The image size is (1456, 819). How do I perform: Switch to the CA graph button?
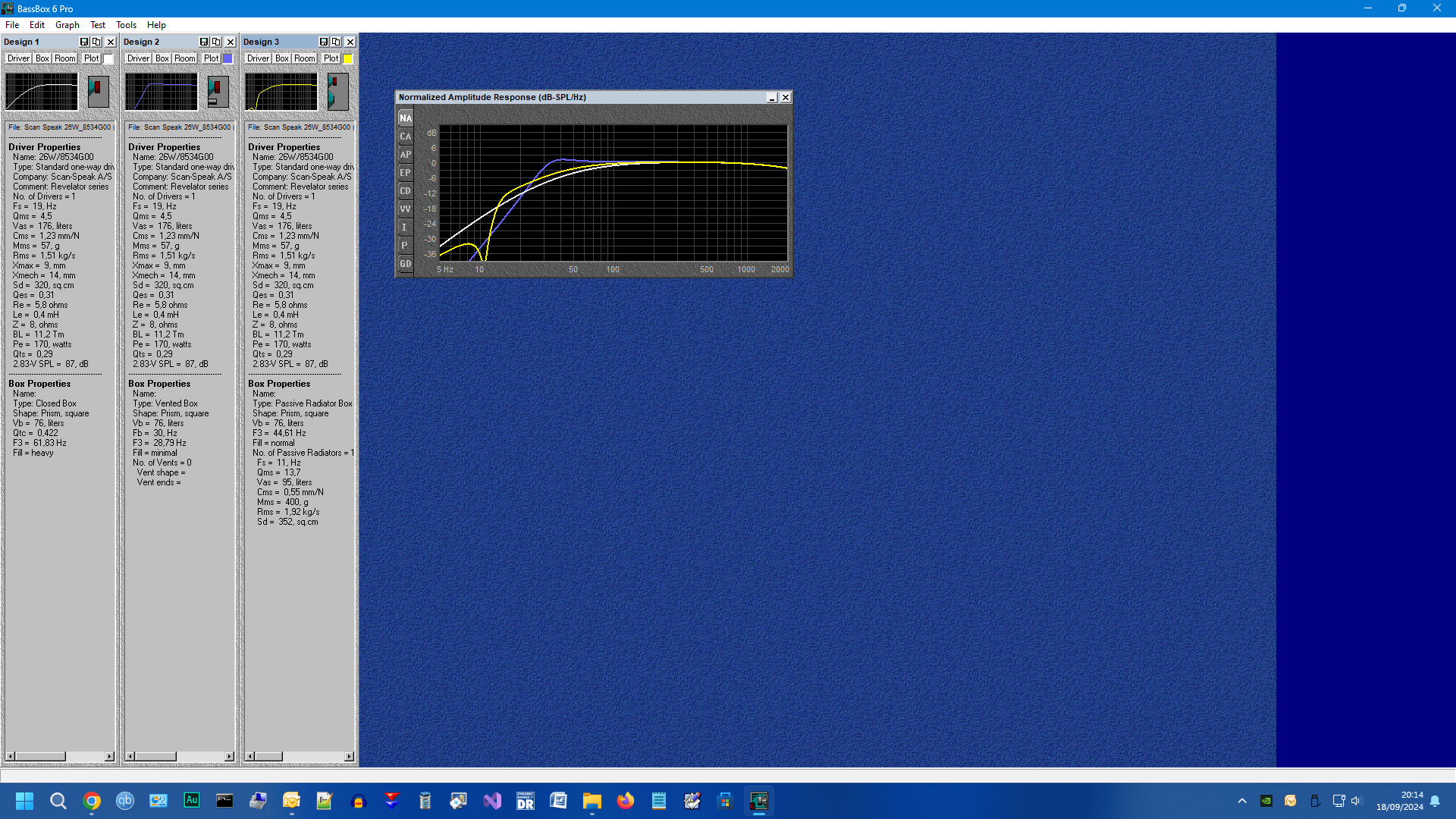pyautogui.click(x=406, y=136)
